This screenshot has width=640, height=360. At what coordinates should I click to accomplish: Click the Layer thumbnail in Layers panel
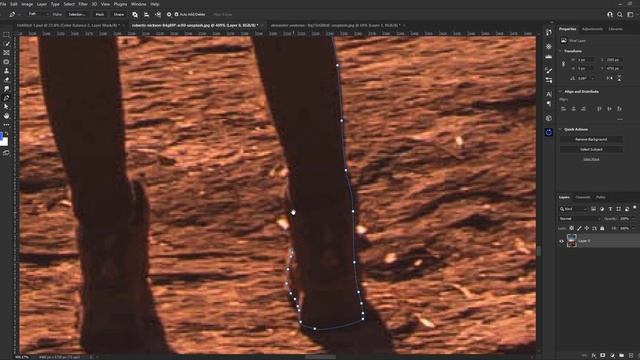tap(572, 241)
